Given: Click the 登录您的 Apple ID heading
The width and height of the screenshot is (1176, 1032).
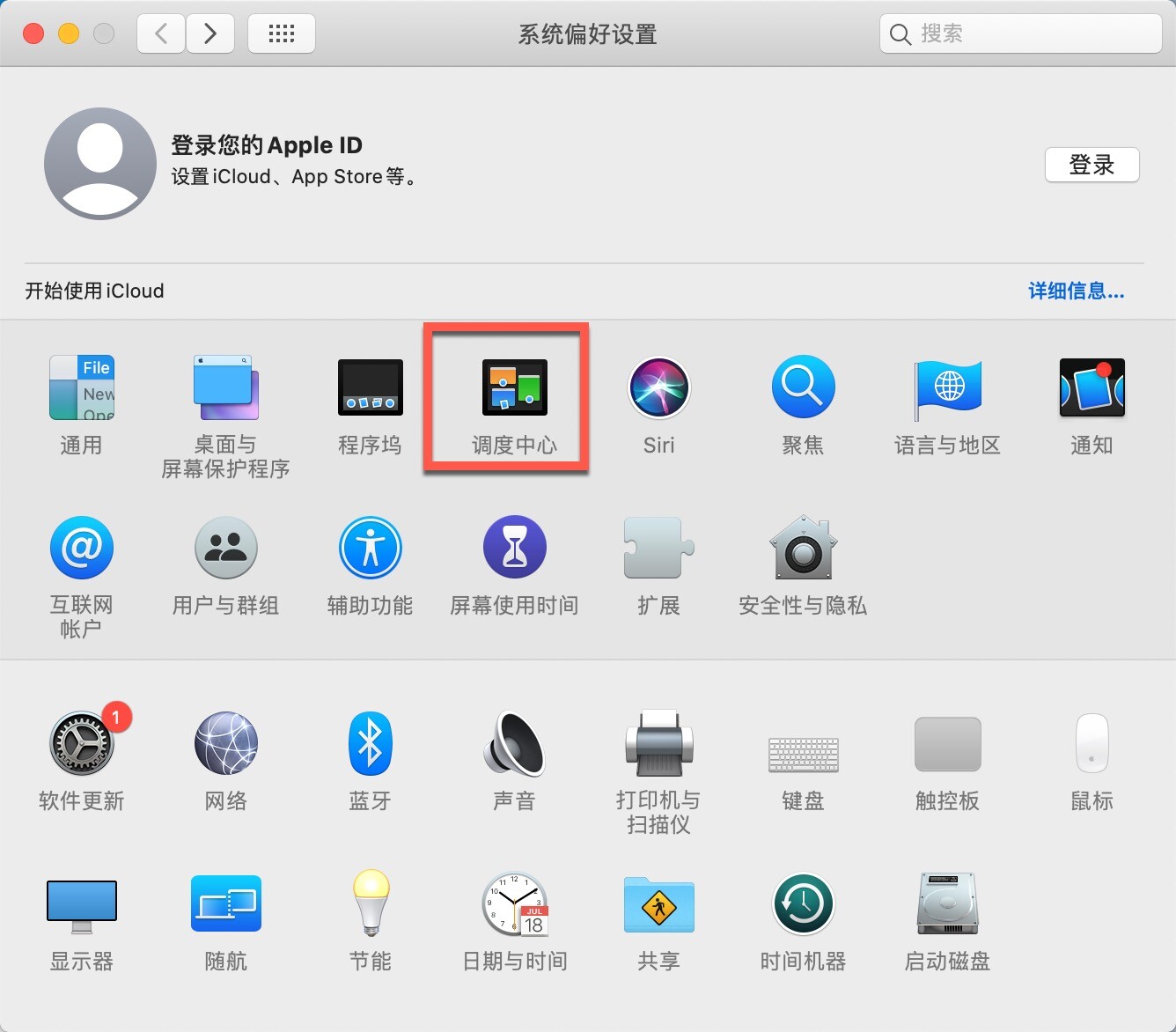Looking at the screenshot, I should (267, 145).
